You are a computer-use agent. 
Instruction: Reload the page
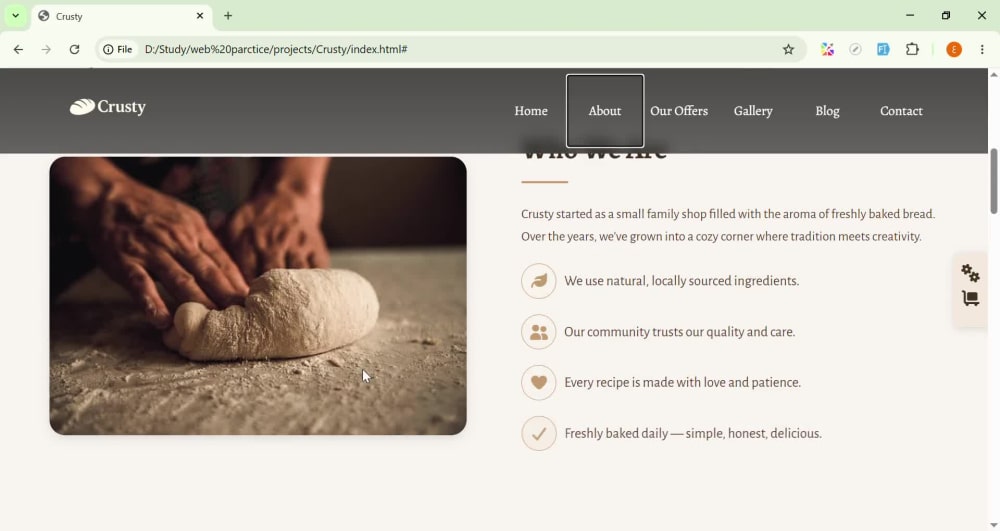pyautogui.click(x=75, y=50)
